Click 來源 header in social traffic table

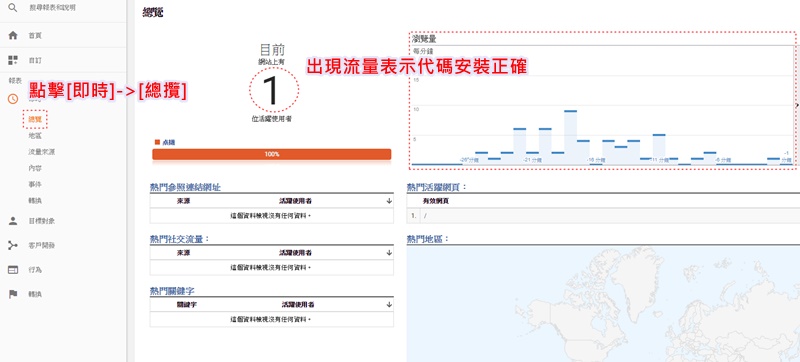tap(183, 252)
